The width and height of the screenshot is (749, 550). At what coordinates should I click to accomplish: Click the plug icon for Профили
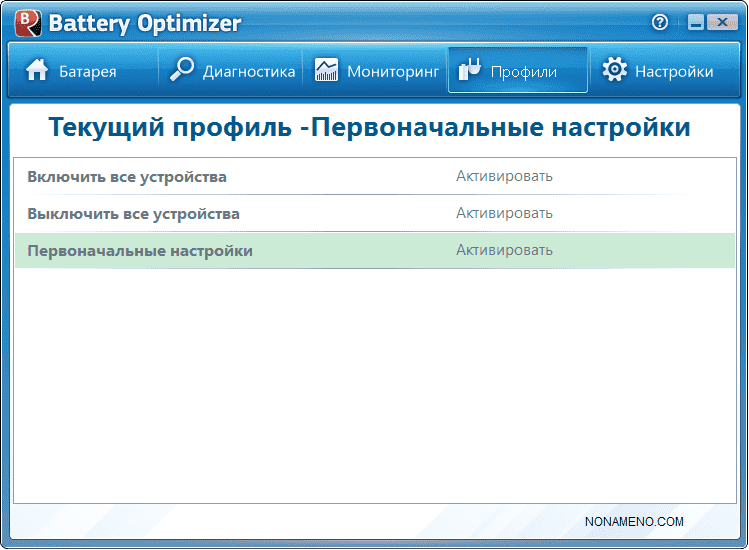click(x=469, y=70)
